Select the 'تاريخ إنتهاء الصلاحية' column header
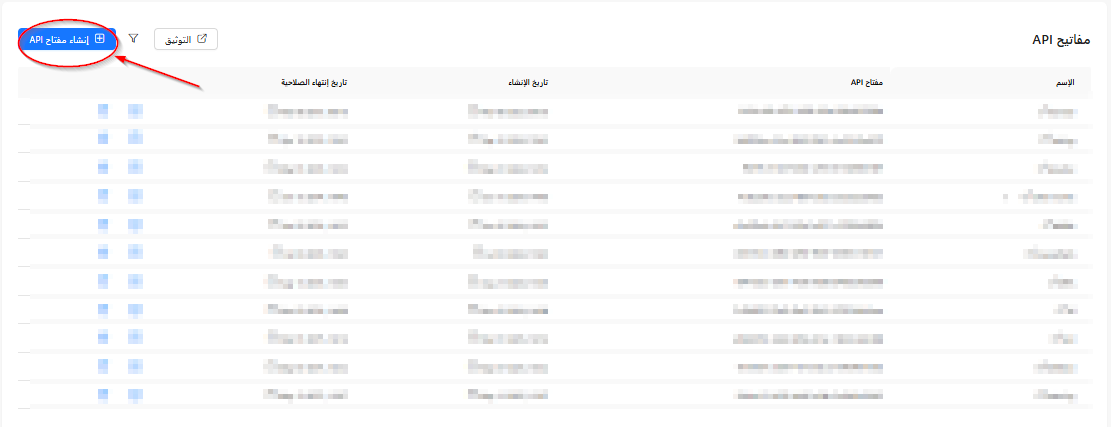1111x427 pixels. [313, 83]
